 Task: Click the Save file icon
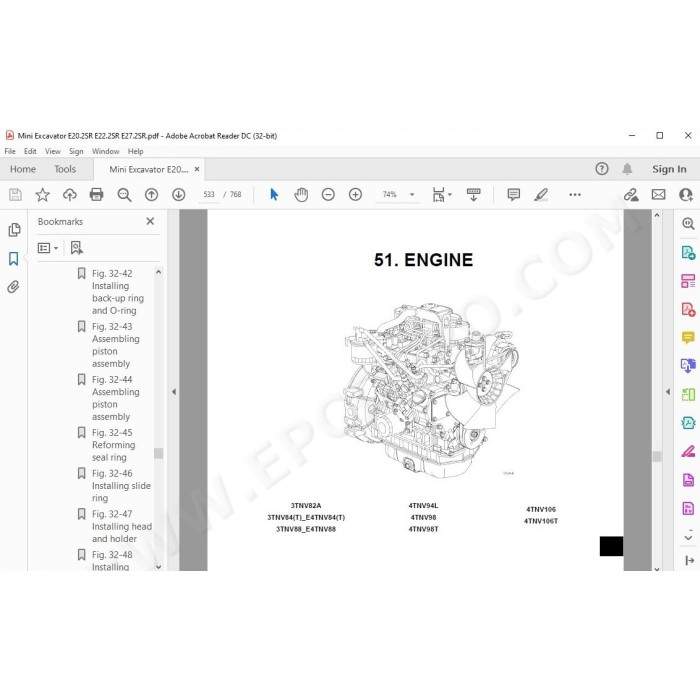tap(15, 195)
